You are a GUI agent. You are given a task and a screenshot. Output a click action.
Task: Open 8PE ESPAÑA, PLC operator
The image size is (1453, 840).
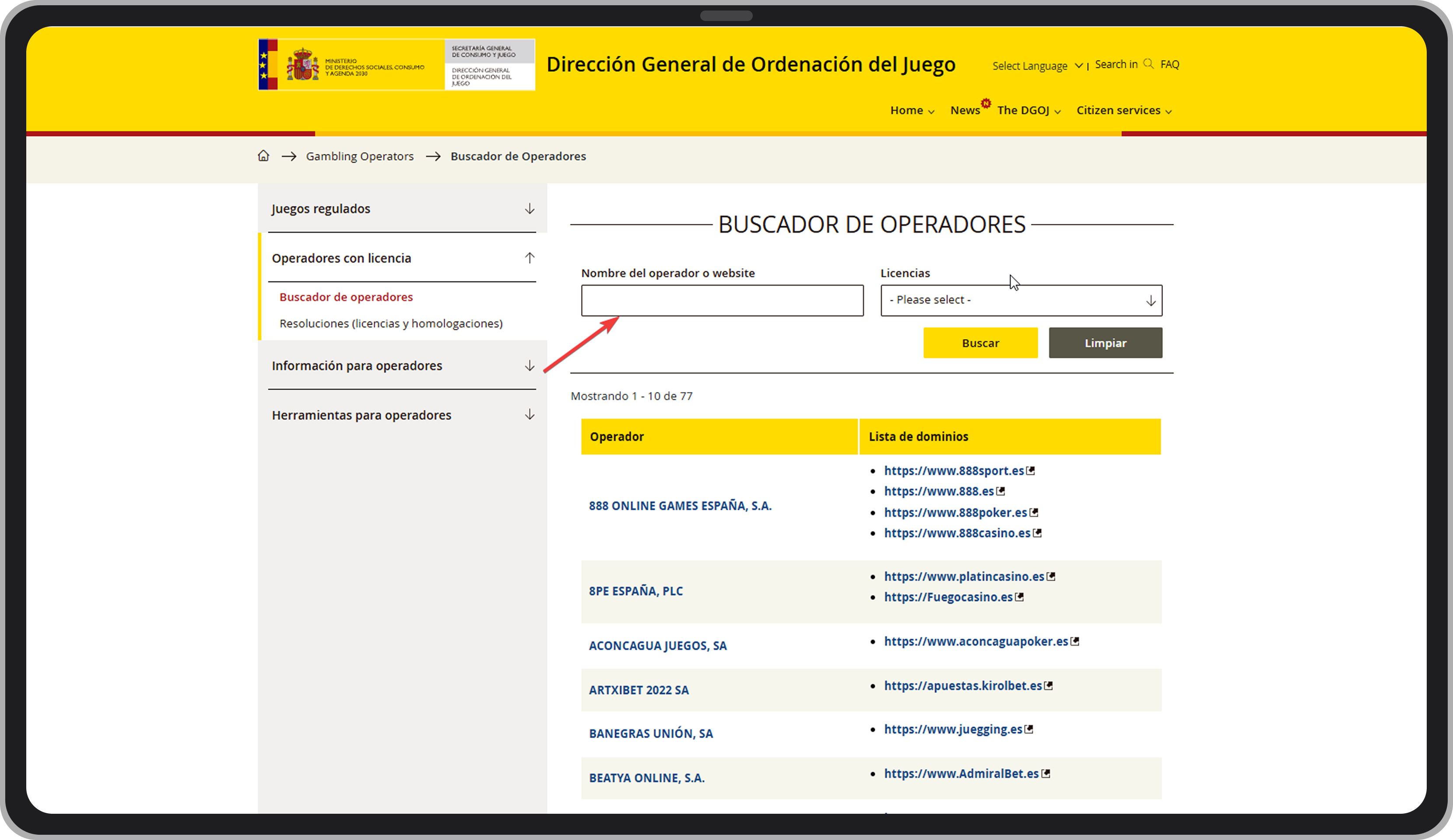point(635,591)
